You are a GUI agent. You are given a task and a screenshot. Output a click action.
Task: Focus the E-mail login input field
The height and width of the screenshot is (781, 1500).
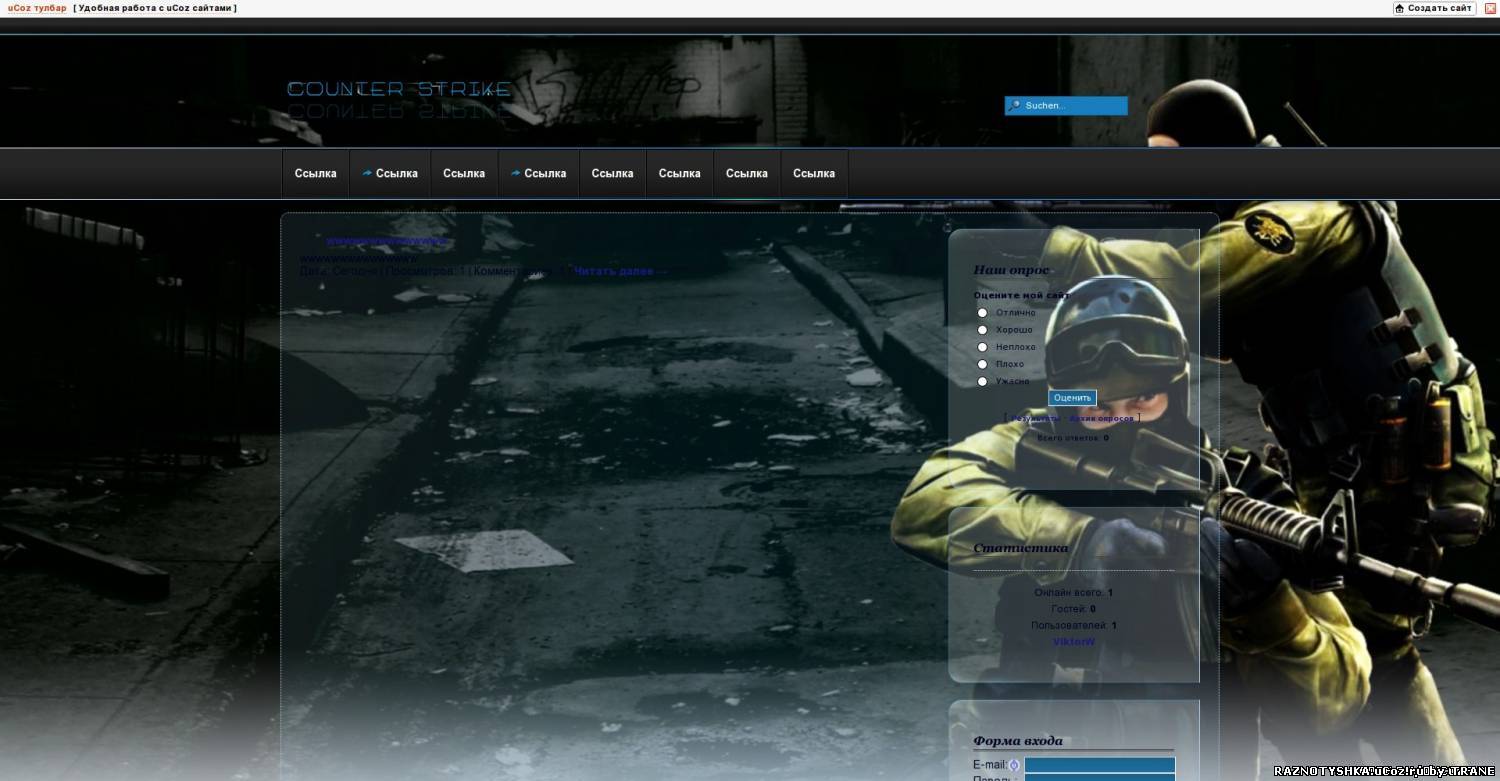(1100, 765)
